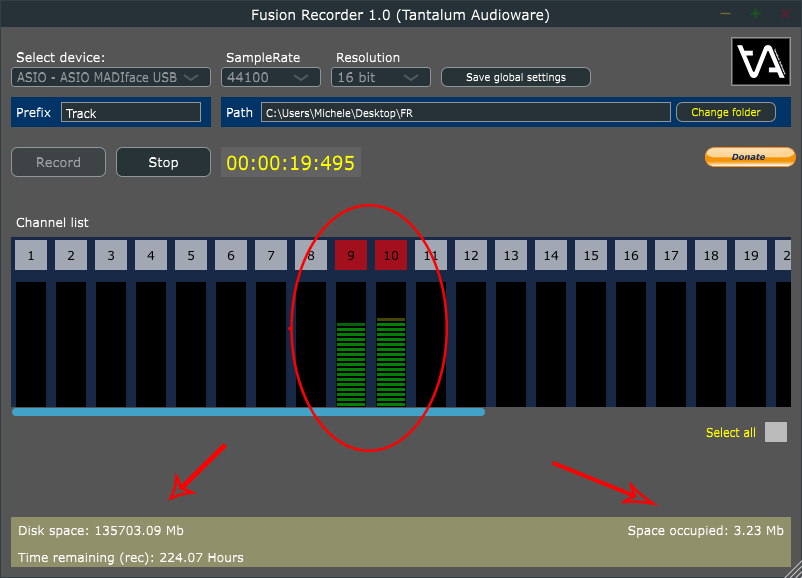Deselect the red channel 10 button
802x578 pixels.
coord(391,255)
